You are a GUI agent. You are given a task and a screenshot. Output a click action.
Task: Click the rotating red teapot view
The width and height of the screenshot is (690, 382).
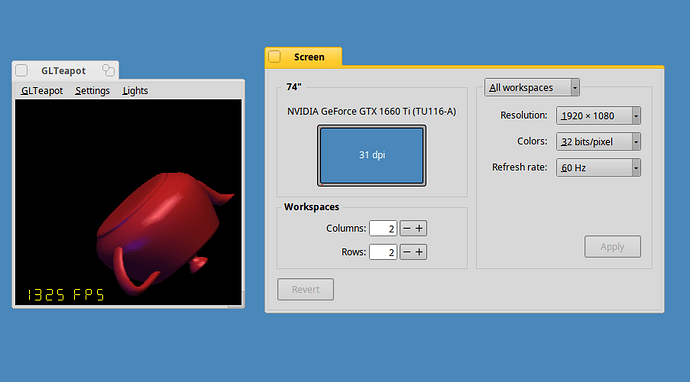coord(128,202)
